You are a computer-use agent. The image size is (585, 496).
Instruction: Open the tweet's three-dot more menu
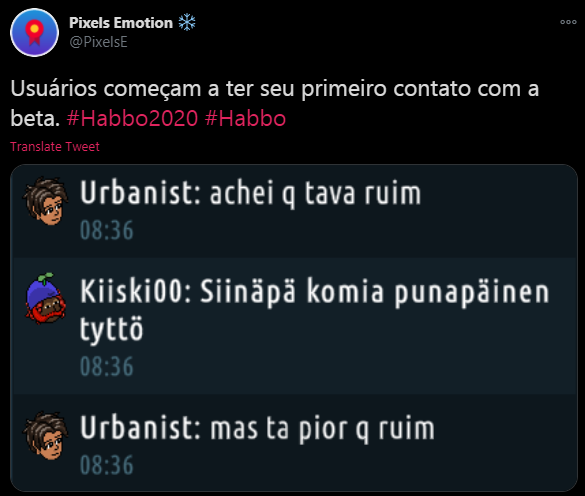click(568, 22)
